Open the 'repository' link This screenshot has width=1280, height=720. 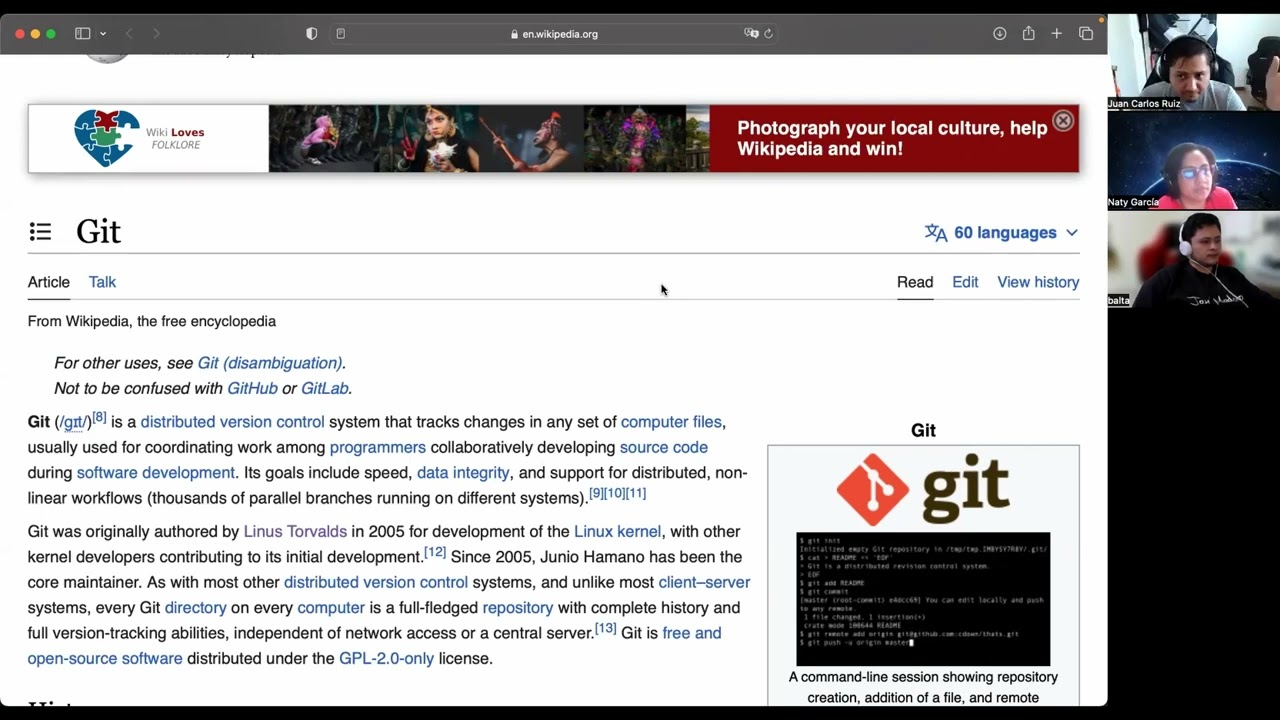point(518,607)
